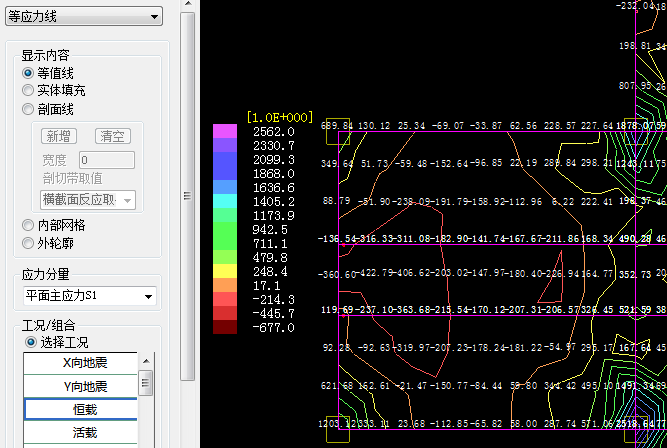Click load case list scroll up arrow
667x448 pixels.
coord(146,361)
